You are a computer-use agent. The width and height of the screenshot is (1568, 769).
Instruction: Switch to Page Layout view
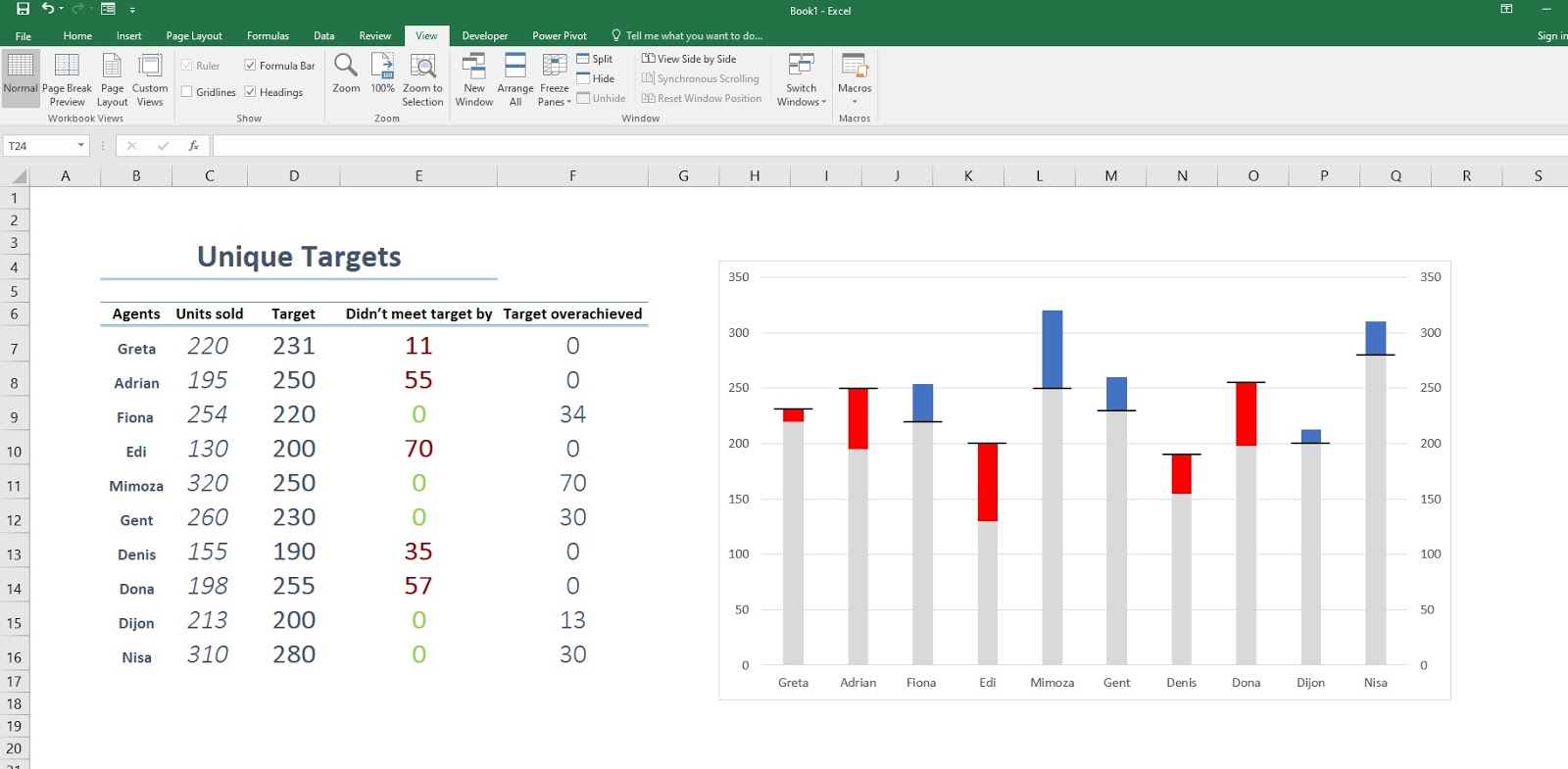[112, 78]
